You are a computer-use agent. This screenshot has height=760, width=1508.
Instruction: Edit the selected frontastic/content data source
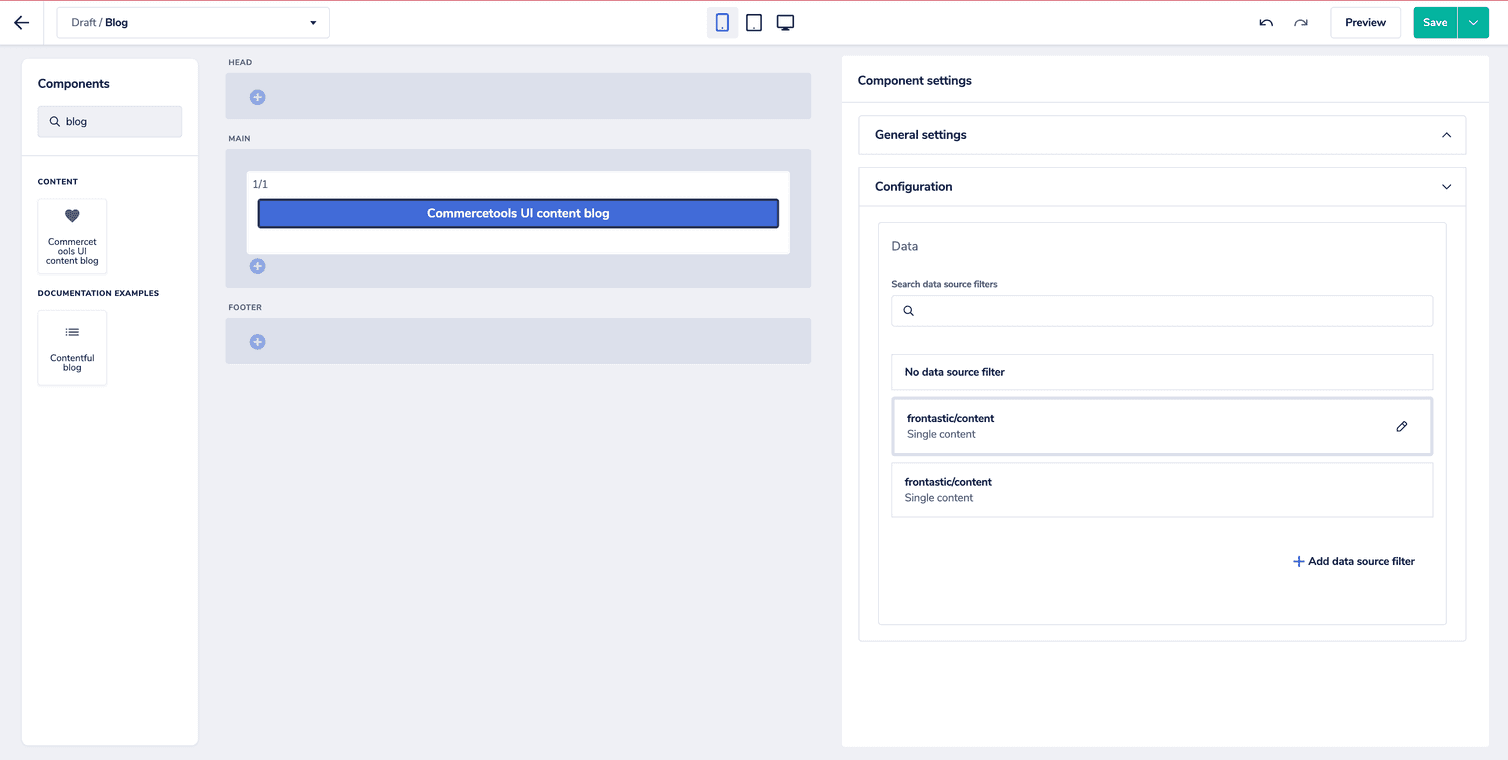(x=1401, y=426)
